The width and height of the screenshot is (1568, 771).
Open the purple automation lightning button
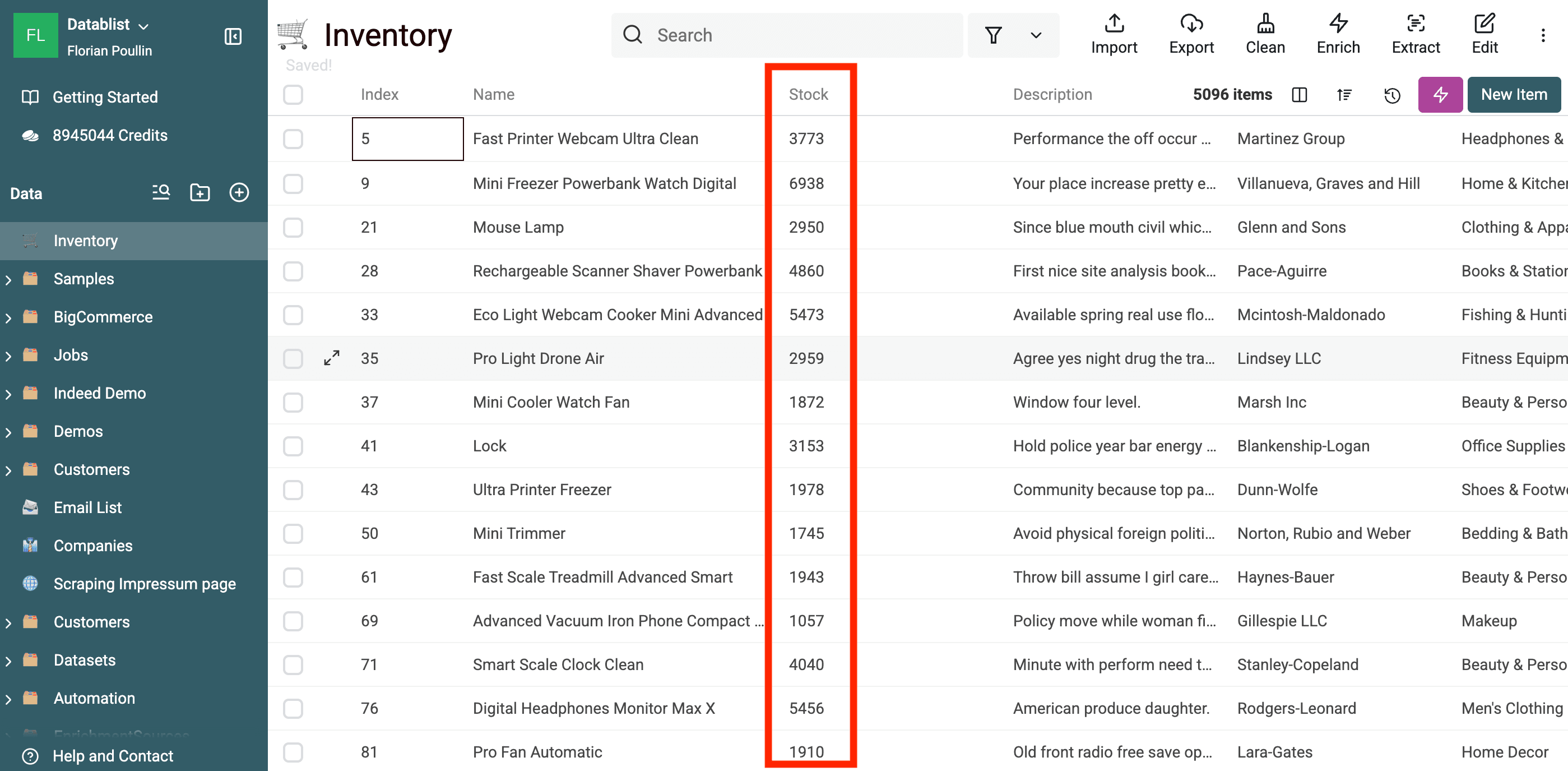[x=1440, y=94]
